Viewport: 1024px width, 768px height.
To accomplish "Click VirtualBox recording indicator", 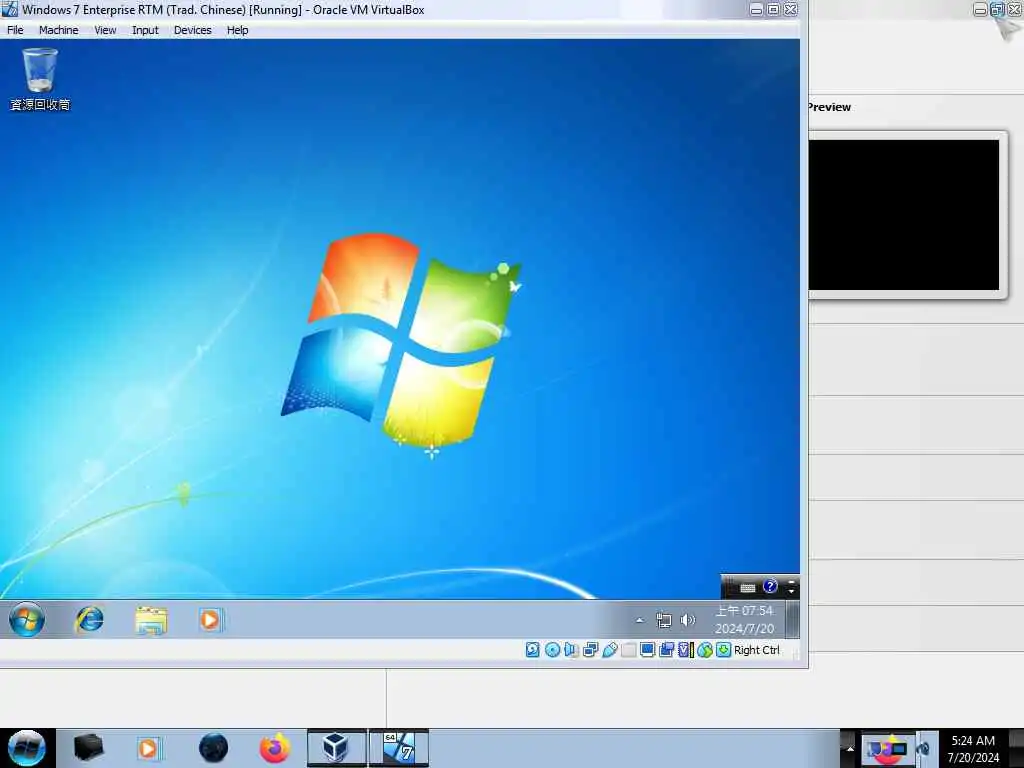I will [666, 650].
